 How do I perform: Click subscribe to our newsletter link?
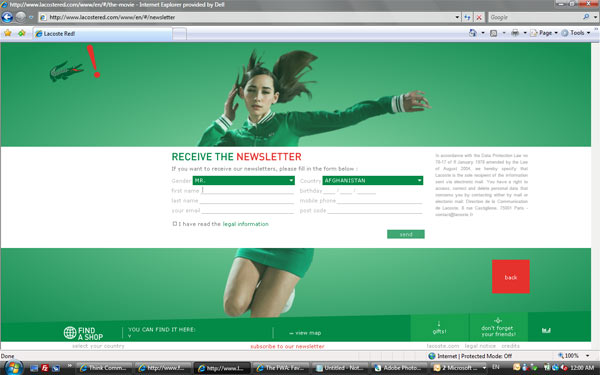pos(287,346)
